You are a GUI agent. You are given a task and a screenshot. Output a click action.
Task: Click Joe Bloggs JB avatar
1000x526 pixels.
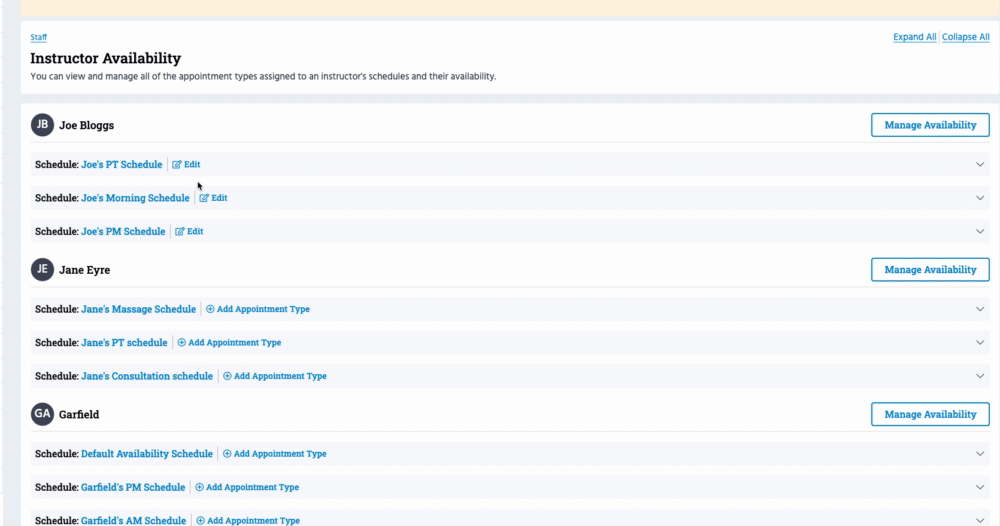click(x=42, y=125)
